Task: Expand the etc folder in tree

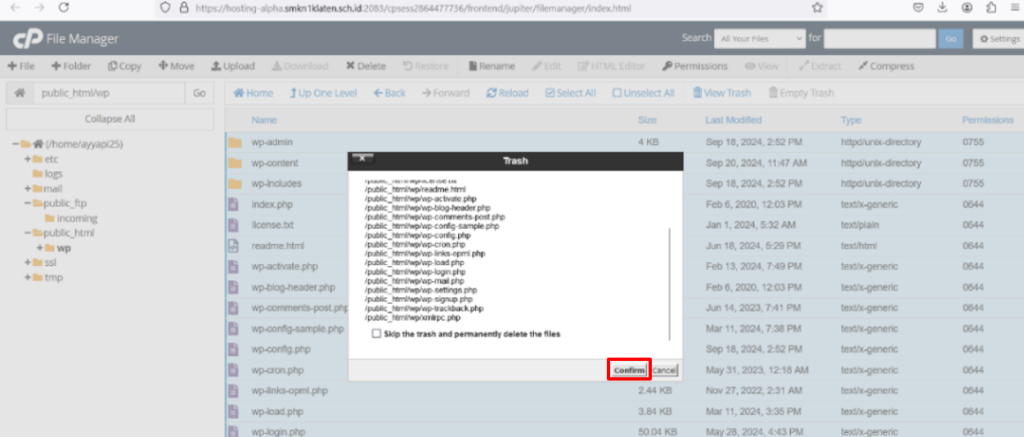Action: point(28,159)
